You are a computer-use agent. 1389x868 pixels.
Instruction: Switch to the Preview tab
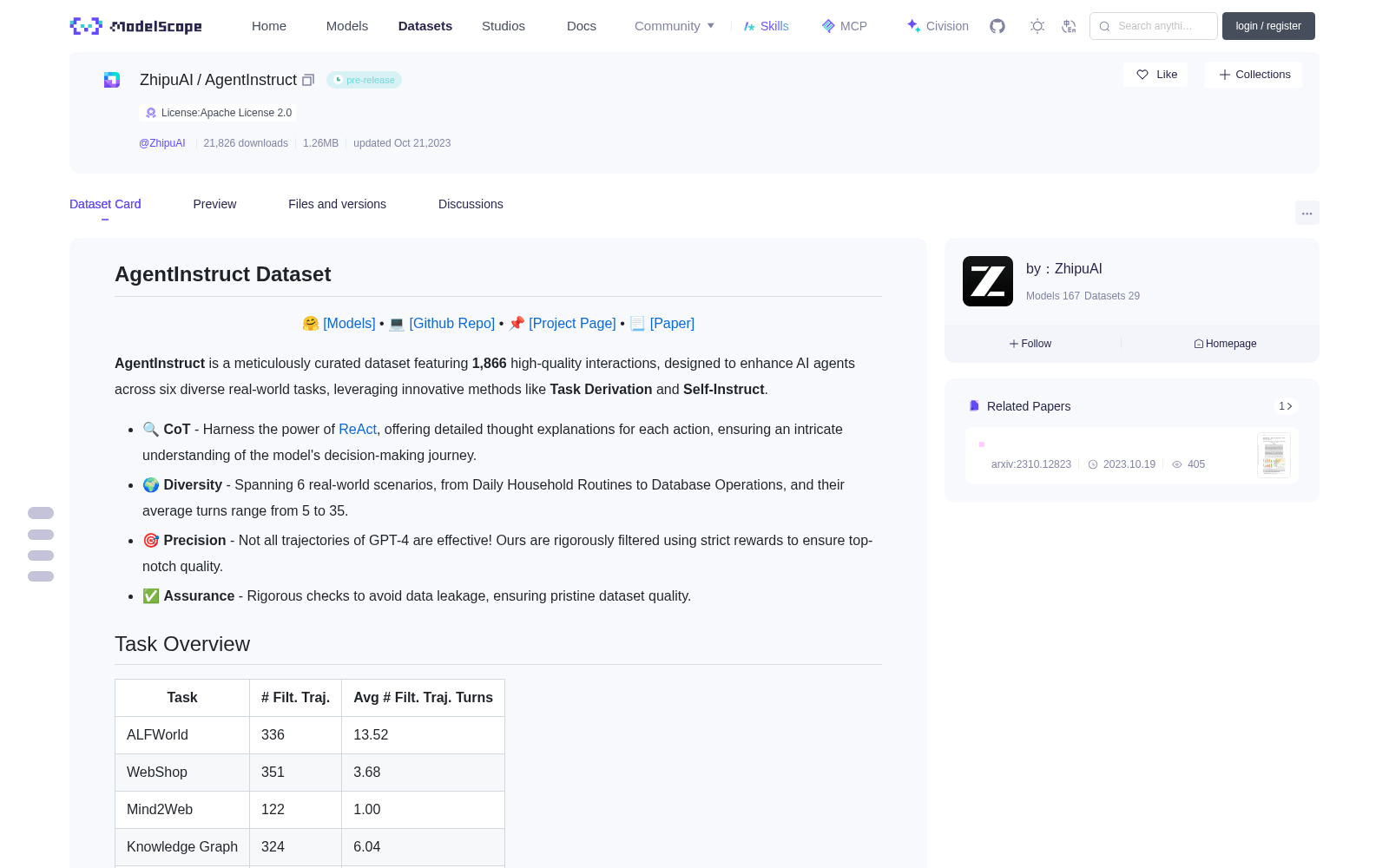click(x=214, y=204)
